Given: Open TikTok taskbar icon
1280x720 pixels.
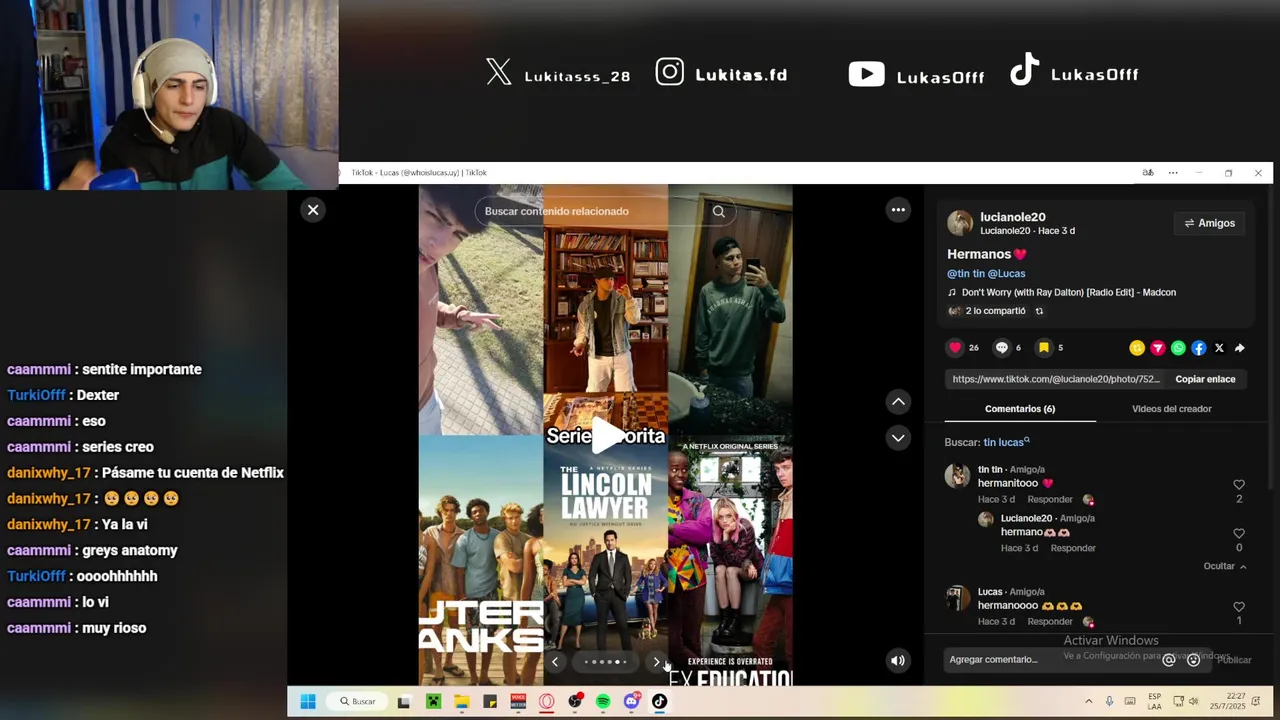Looking at the screenshot, I should coord(659,702).
